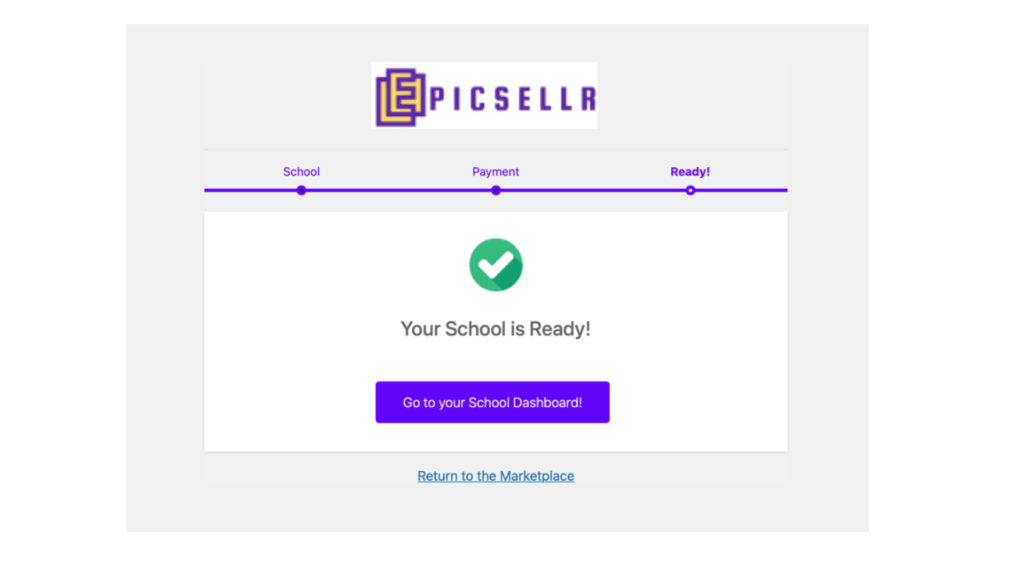Click the progress line right of Ready! dot
The width and height of the screenshot is (1024, 576).
click(x=741, y=191)
